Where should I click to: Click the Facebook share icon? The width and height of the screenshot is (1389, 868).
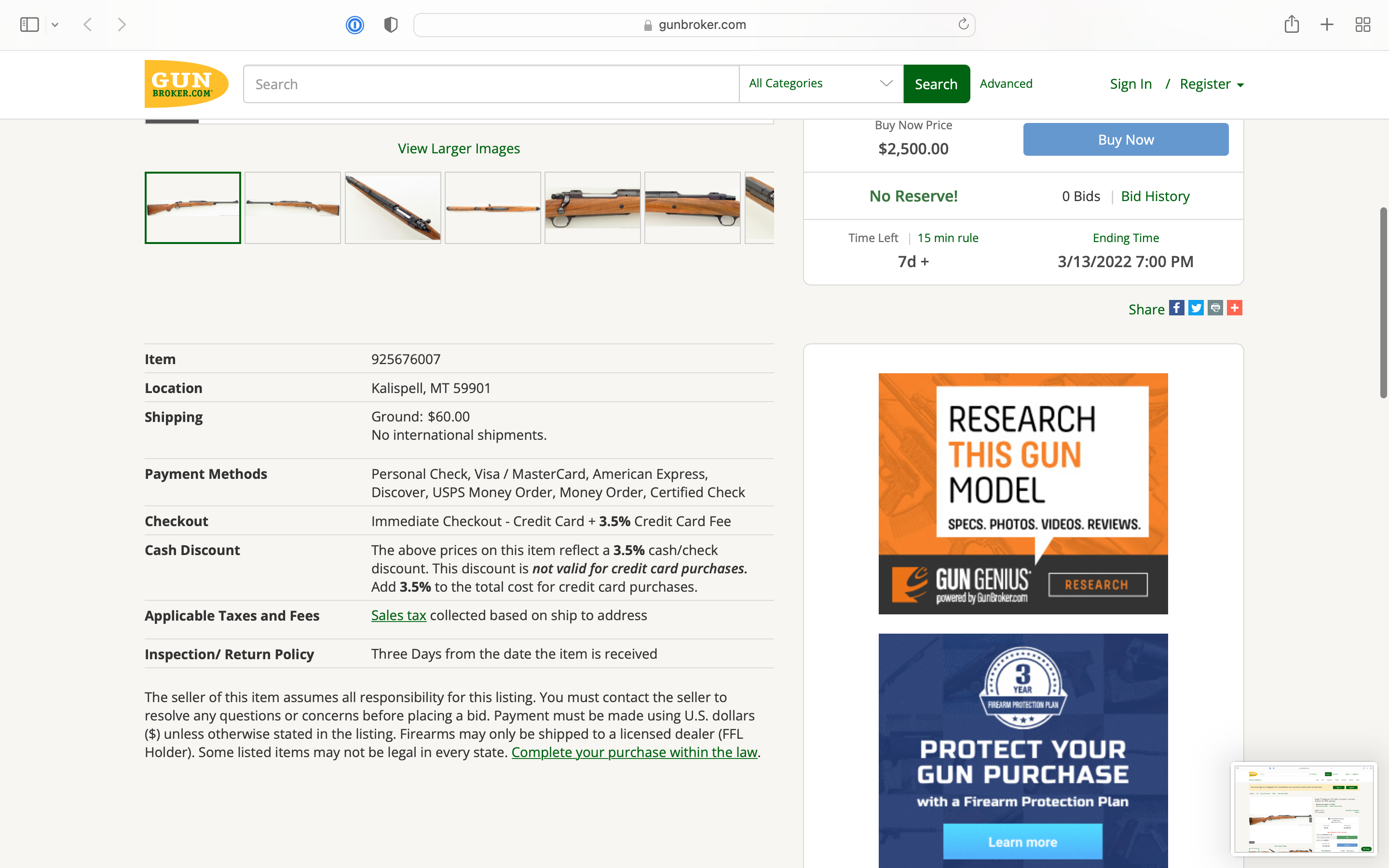click(1176, 308)
